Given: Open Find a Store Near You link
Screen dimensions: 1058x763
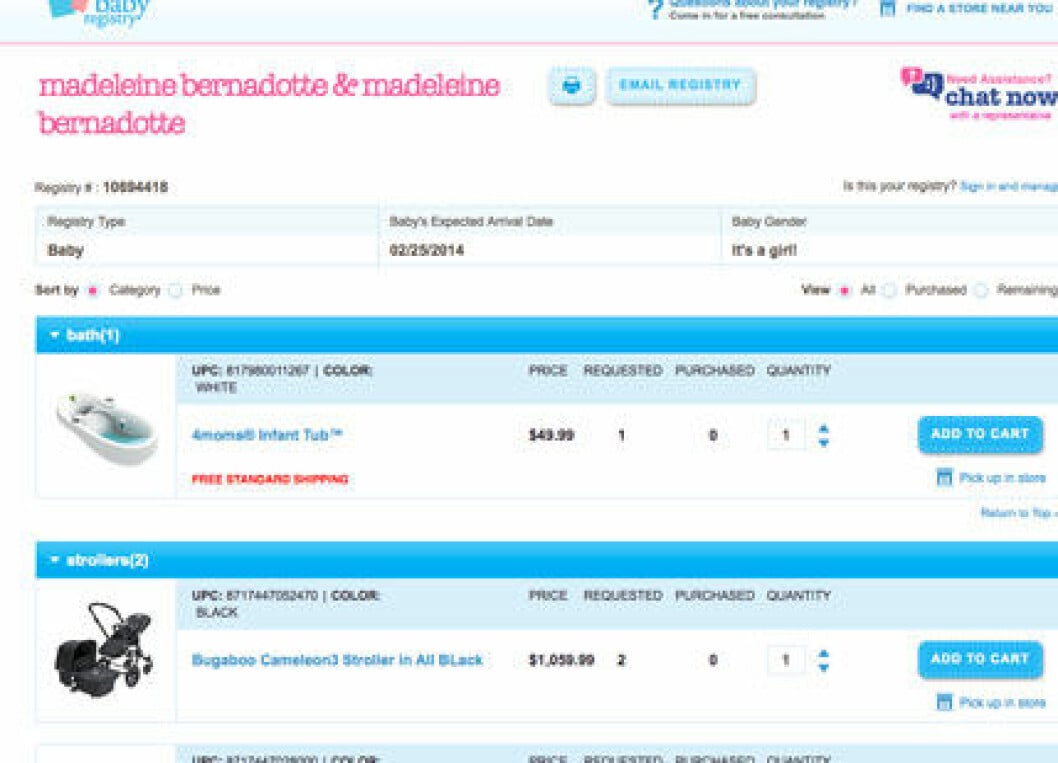Looking at the screenshot, I should click(x=981, y=8).
